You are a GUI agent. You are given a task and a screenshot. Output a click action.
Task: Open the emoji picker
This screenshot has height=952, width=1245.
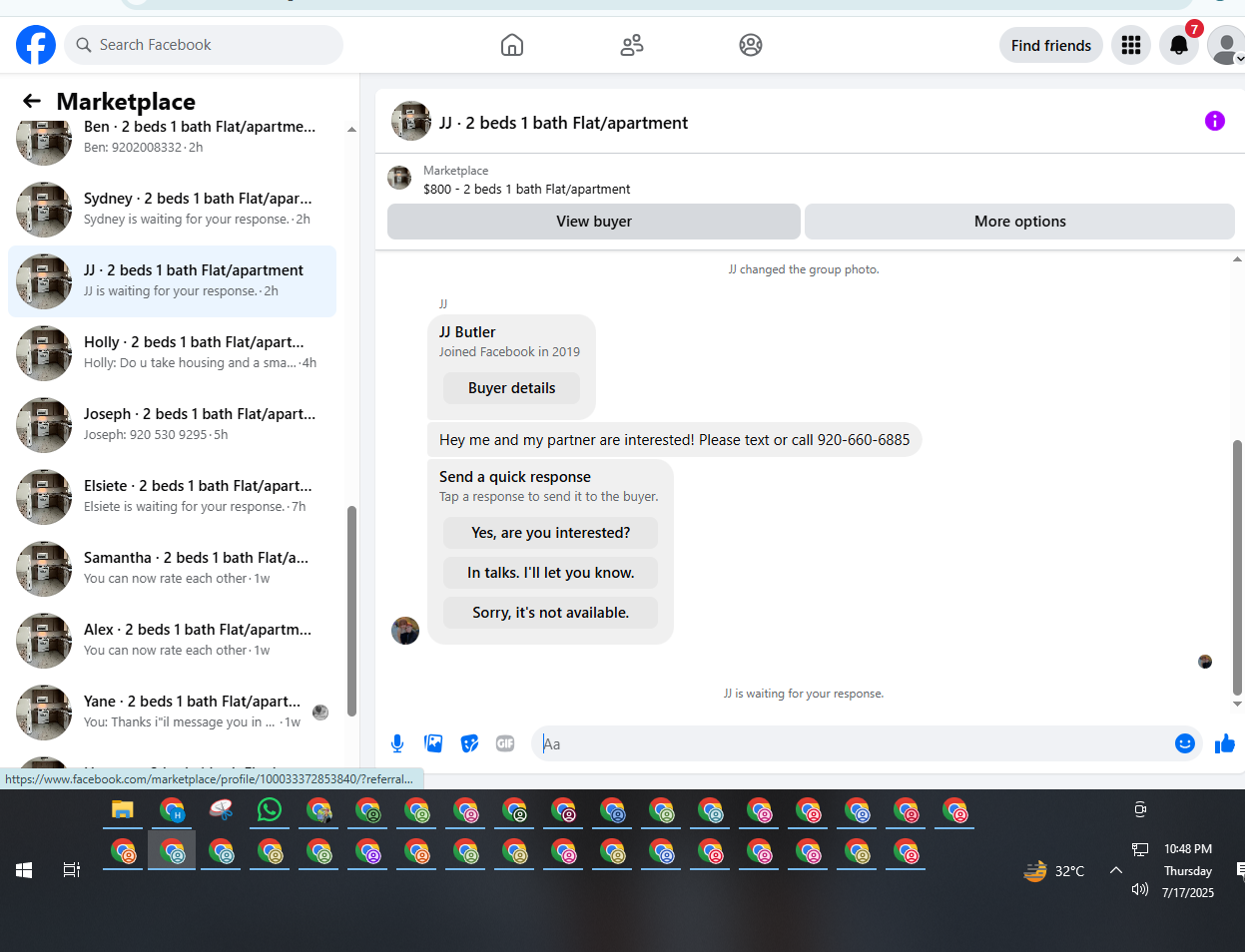coord(1185,743)
